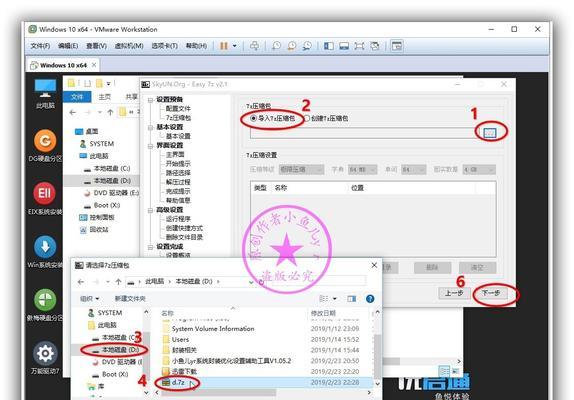Click the blue help icon in file dialog
Screen dimensions: 574x400
370,299
